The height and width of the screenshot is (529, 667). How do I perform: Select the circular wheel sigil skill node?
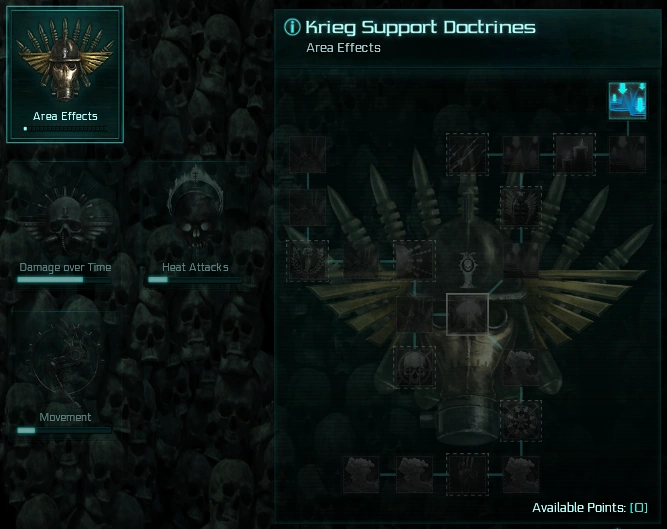click(x=521, y=421)
